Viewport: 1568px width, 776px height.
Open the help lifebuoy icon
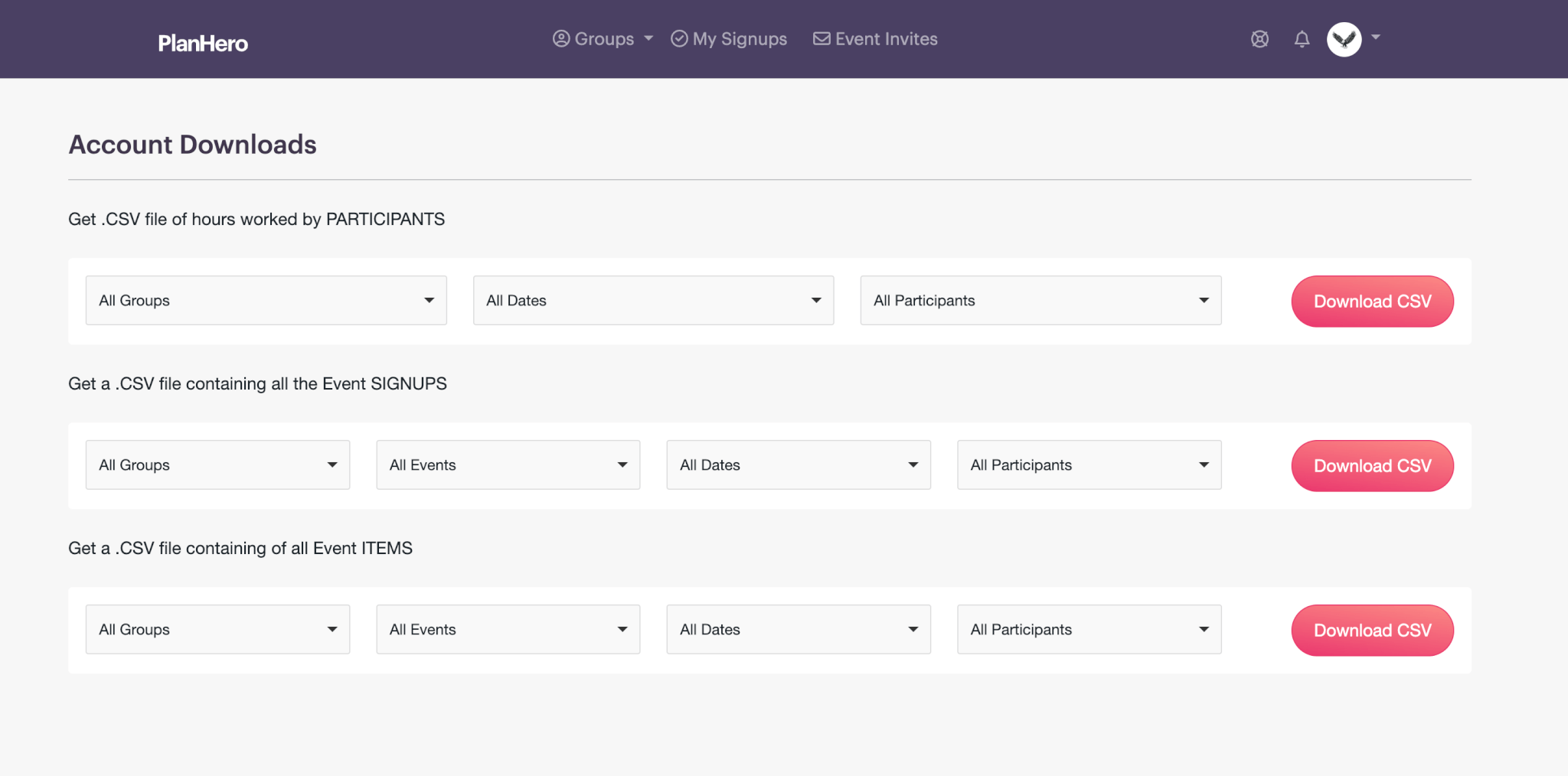point(1259,39)
